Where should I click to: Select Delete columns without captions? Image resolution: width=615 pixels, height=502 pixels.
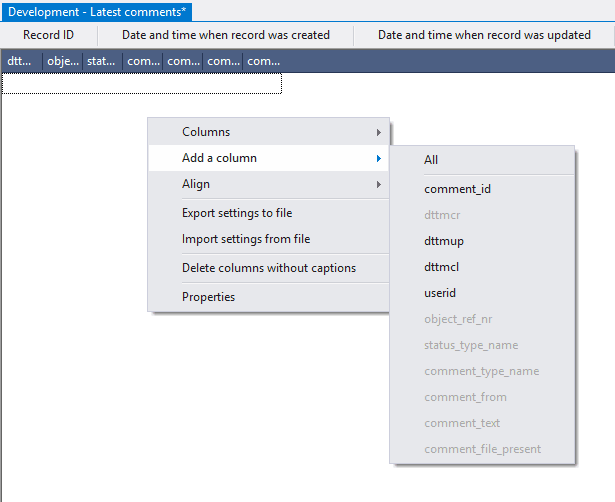tap(269, 268)
